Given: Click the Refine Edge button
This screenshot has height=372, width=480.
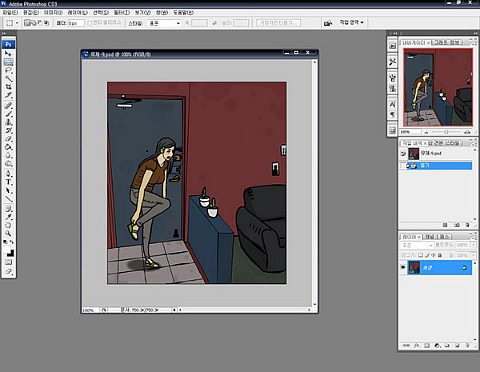Looking at the screenshot, I should click(x=278, y=23).
